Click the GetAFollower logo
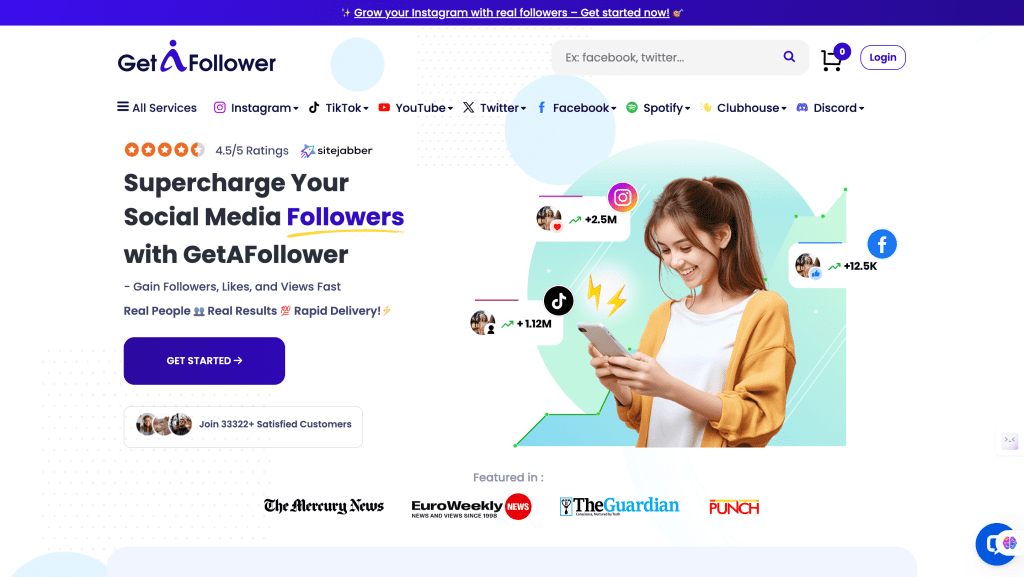1024x577 pixels. pos(197,57)
